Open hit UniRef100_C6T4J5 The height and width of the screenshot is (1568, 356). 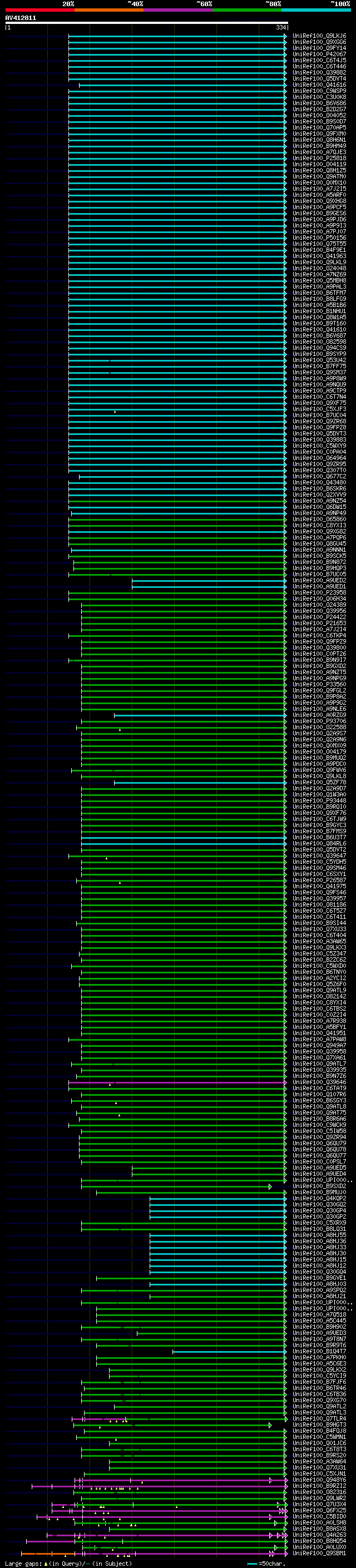[319, 60]
